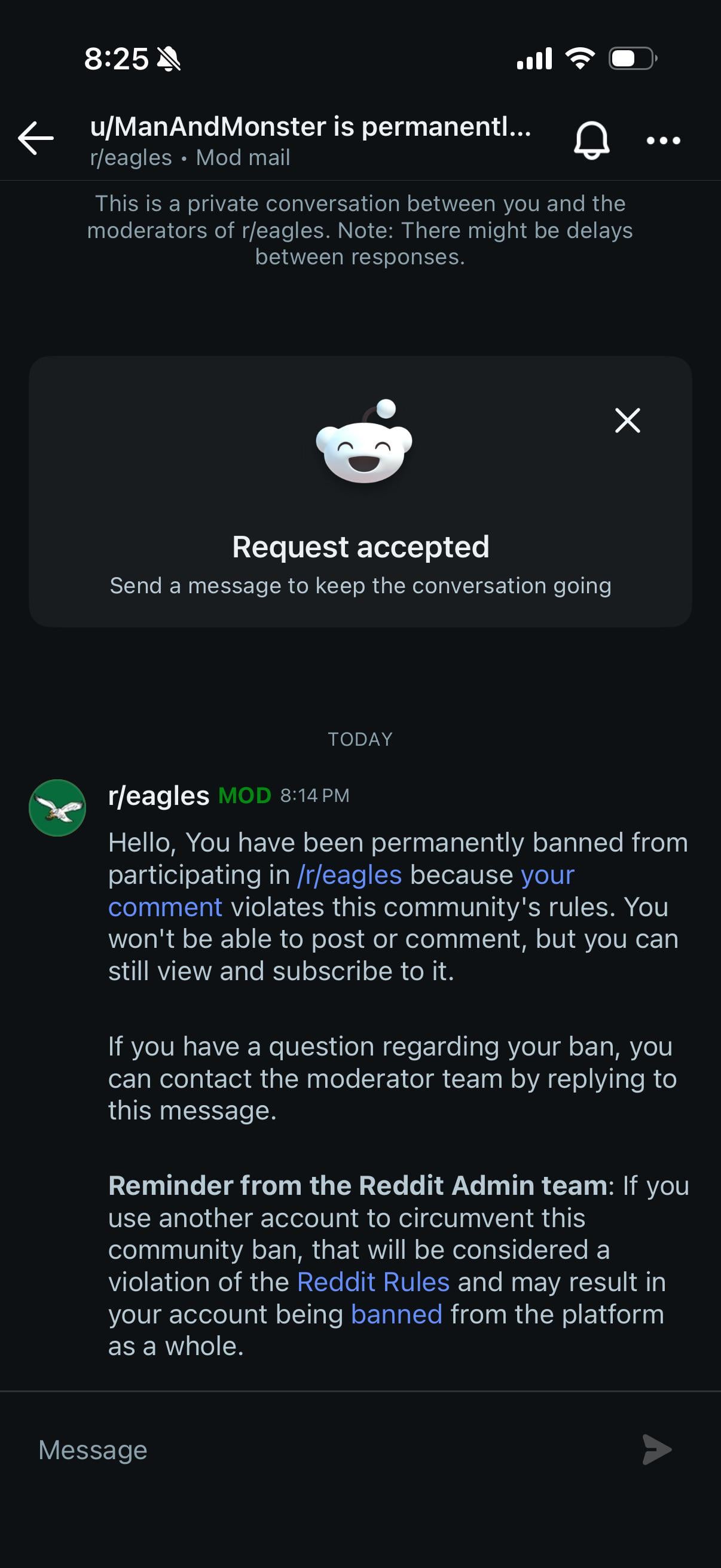Screen dimensions: 721x1568
Task: Tap the r/eagles moderator avatar
Action: click(x=58, y=808)
